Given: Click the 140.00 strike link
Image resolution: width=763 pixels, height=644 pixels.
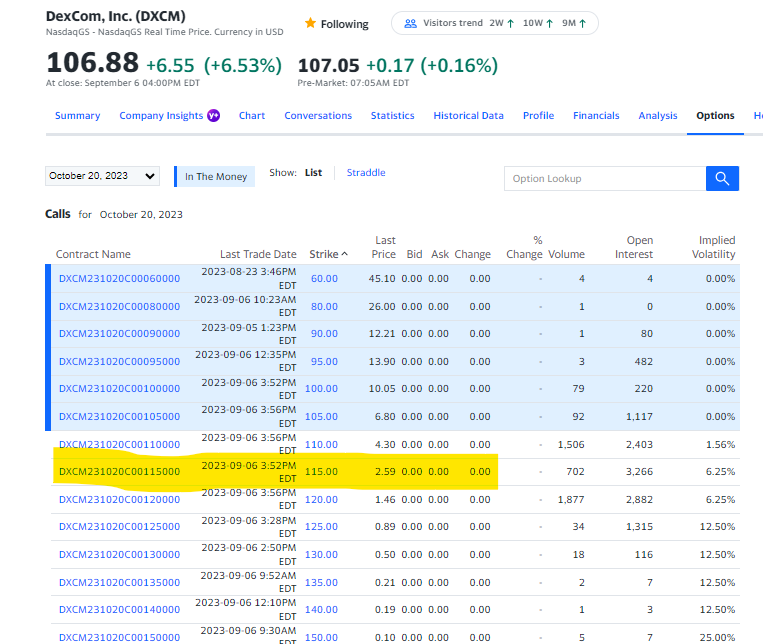Looking at the screenshot, I should [x=321, y=609].
